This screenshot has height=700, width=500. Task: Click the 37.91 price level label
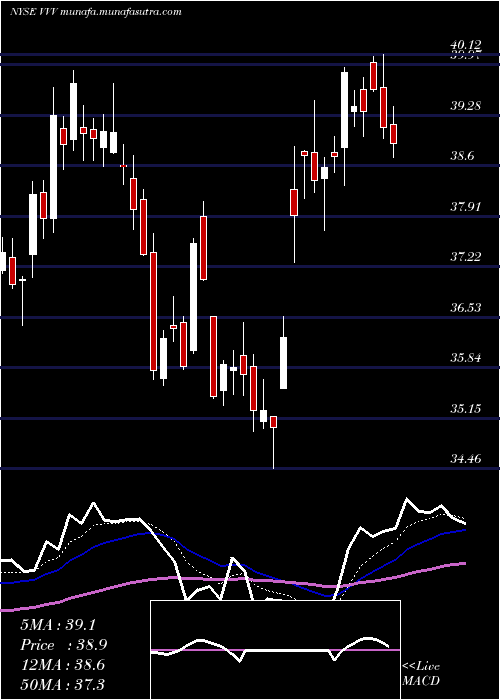coord(466,207)
